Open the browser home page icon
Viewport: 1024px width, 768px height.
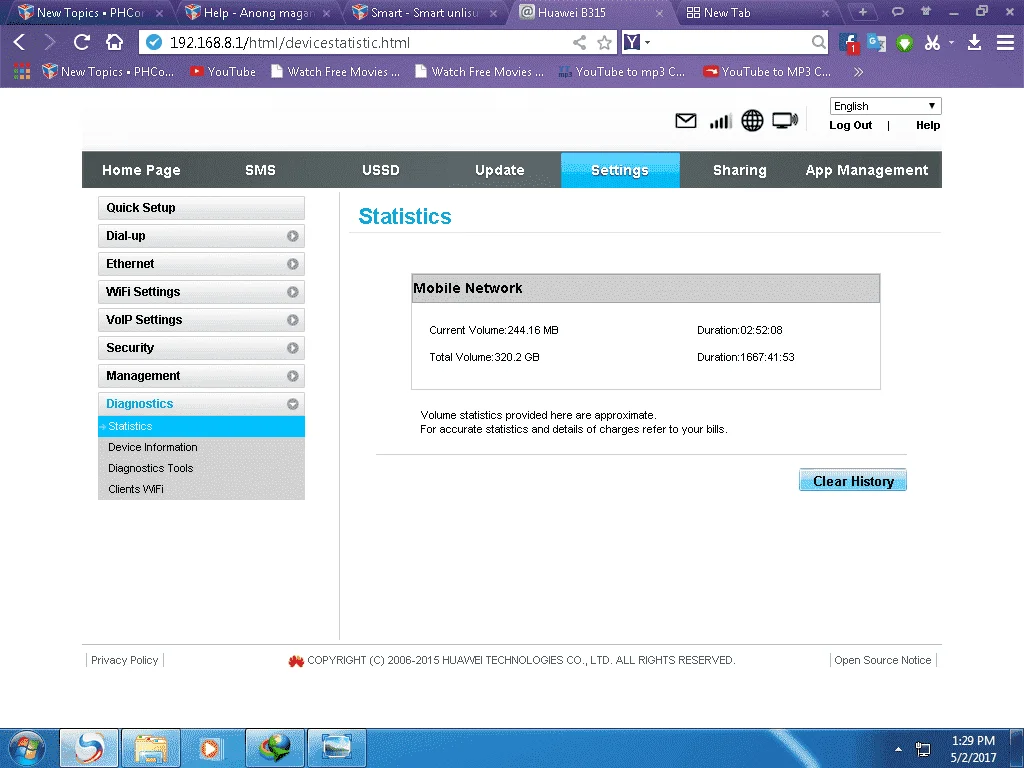coord(114,42)
